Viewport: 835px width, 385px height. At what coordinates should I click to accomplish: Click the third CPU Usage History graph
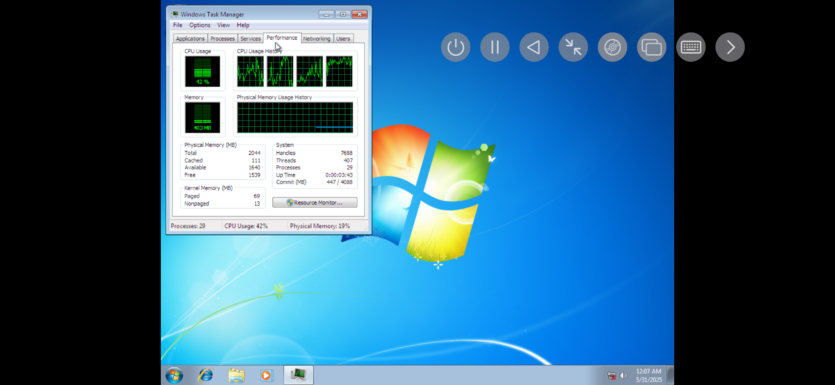(x=309, y=71)
